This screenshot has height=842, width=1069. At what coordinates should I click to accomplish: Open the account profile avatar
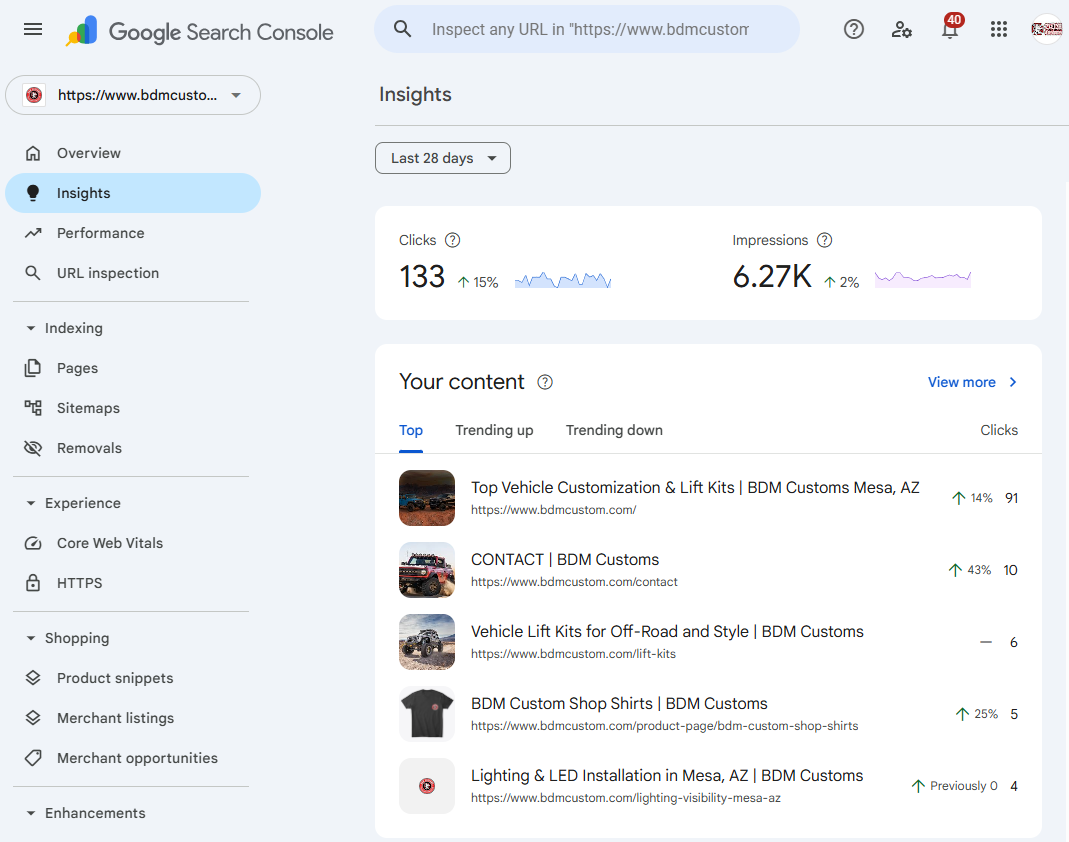1047,29
